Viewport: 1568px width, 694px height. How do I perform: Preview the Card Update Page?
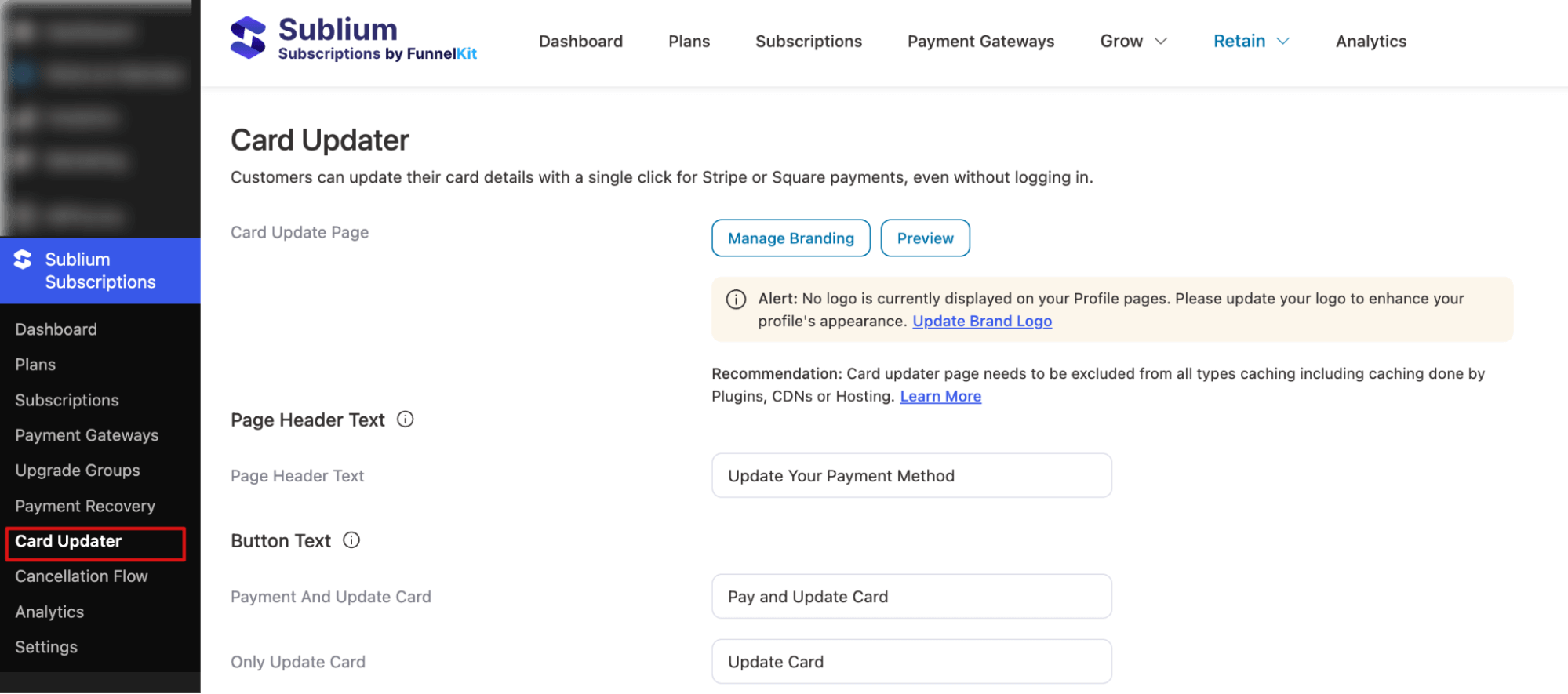click(x=925, y=238)
